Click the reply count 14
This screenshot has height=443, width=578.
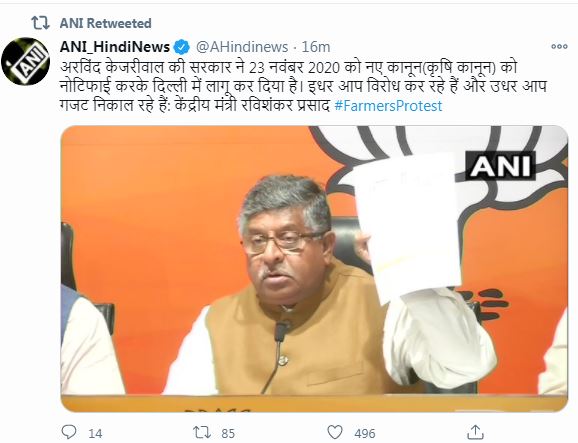click(95, 433)
